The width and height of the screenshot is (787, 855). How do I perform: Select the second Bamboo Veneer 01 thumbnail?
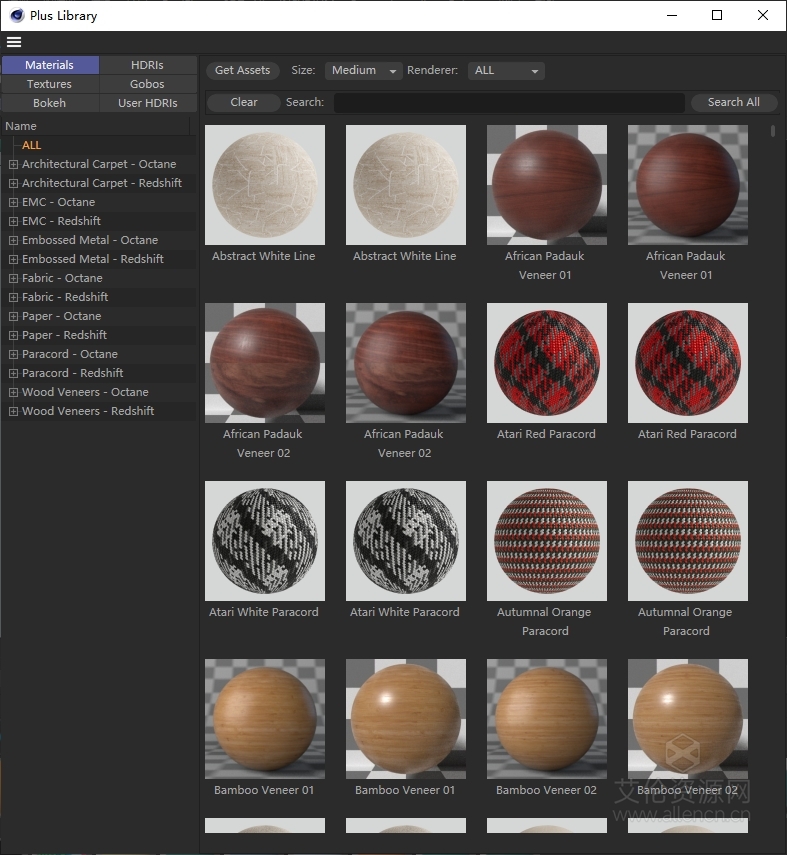[406, 719]
